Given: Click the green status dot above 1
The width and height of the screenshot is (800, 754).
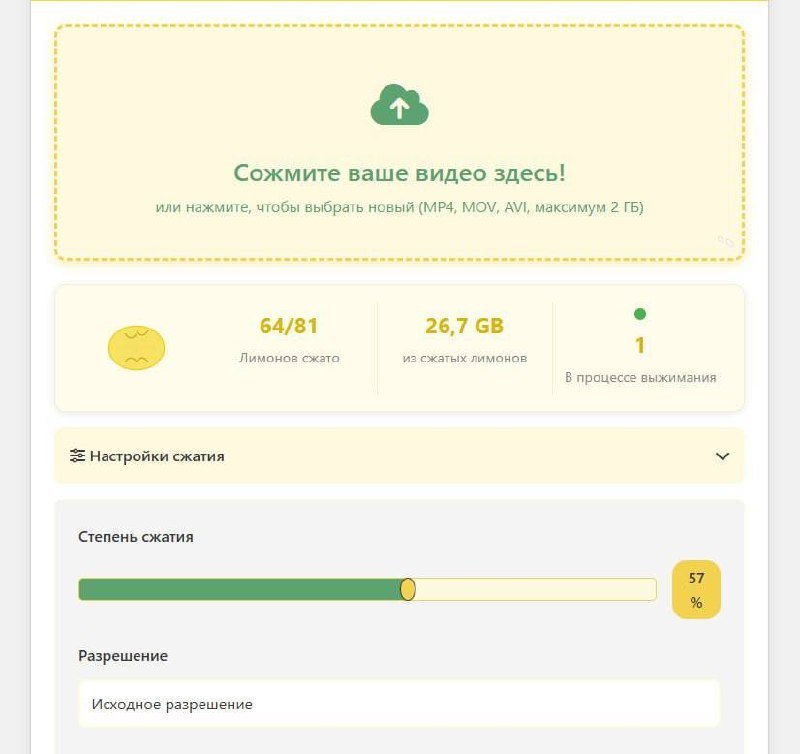Looking at the screenshot, I should click(x=640, y=314).
